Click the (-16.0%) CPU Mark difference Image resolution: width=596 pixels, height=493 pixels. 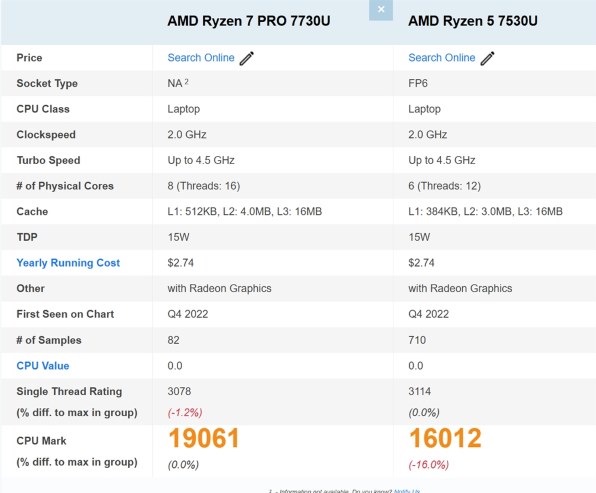tap(429, 464)
